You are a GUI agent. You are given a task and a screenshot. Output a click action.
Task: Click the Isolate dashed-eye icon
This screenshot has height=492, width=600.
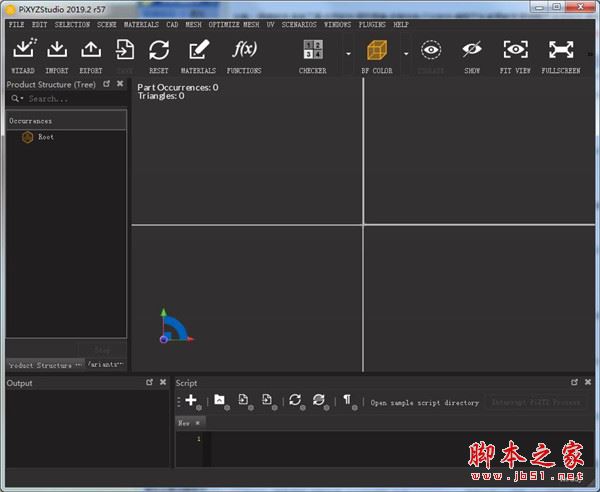431,50
